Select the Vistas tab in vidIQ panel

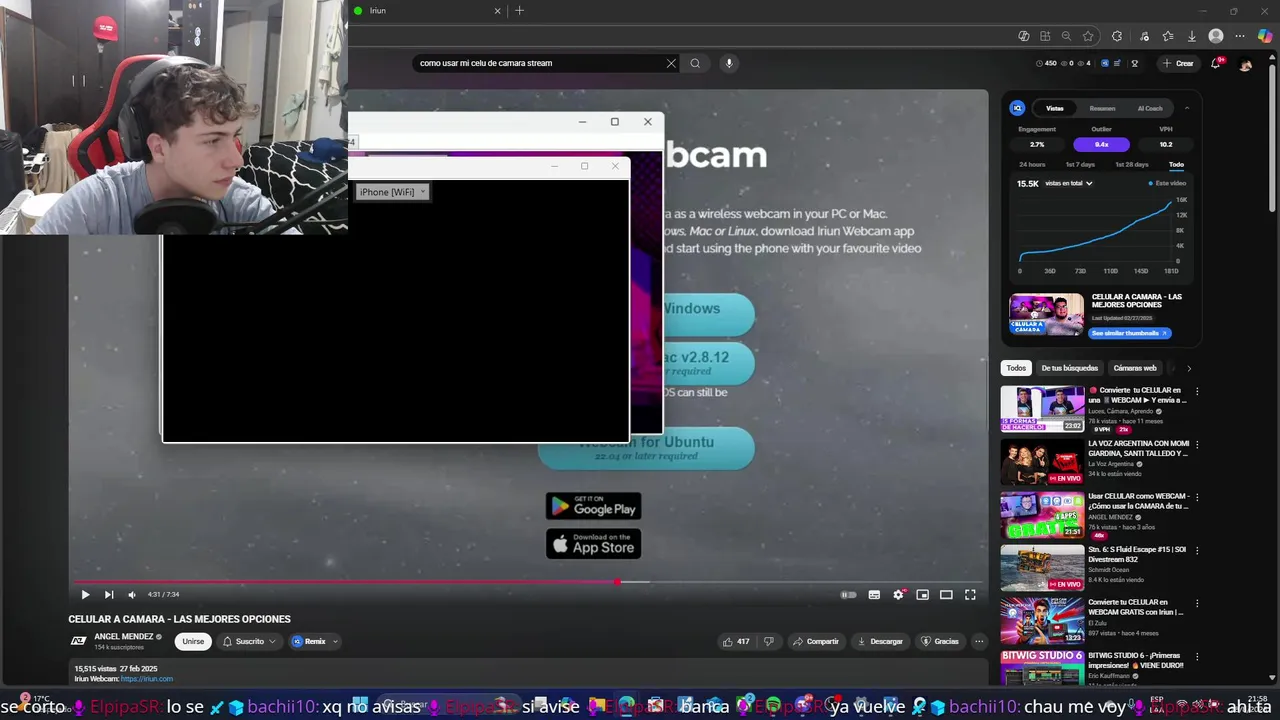click(x=1055, y=108)
